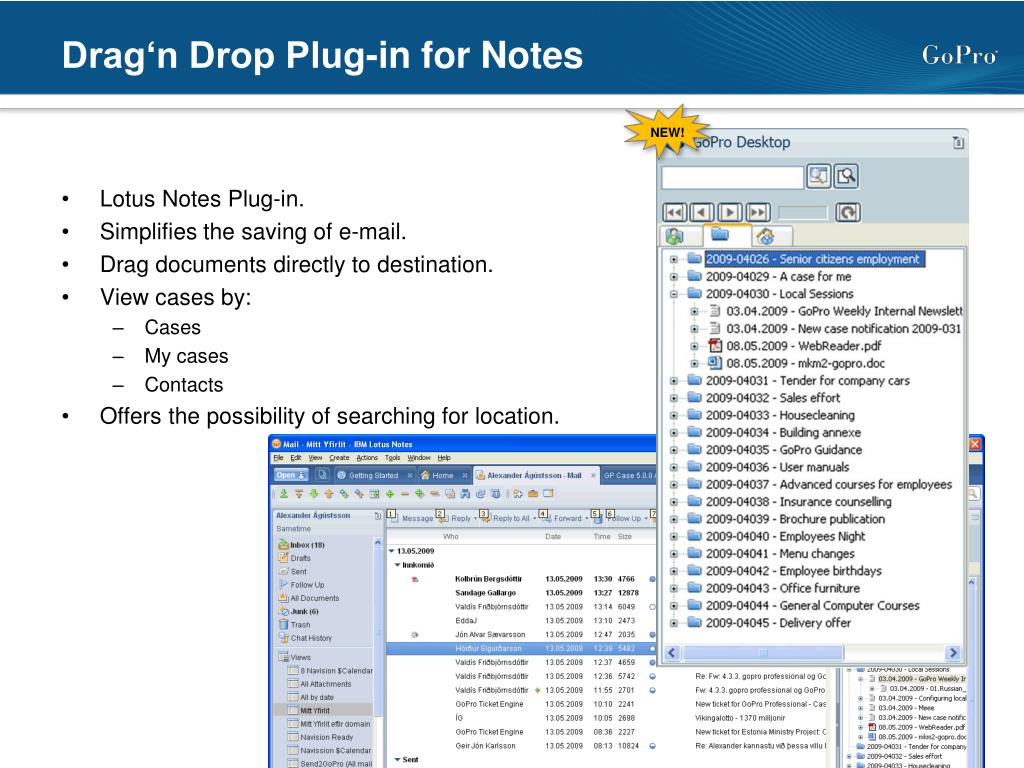Viewport: 1024px width, 768px height.
Task: Click the GoPro Desktop search input field
Action: point(733,177)
